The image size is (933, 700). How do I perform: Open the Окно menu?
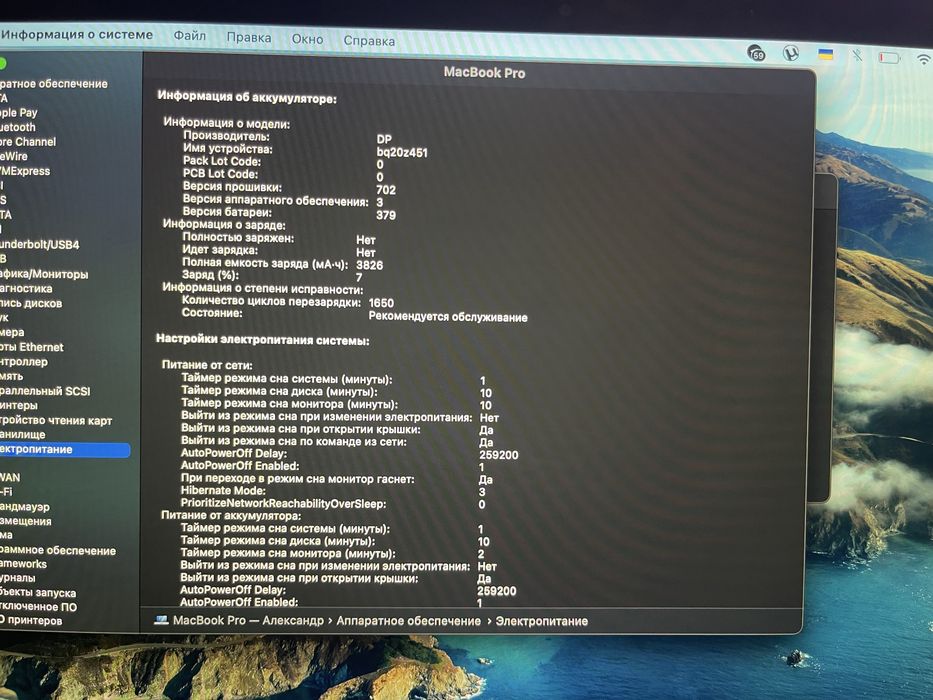[x=307, y=39]
